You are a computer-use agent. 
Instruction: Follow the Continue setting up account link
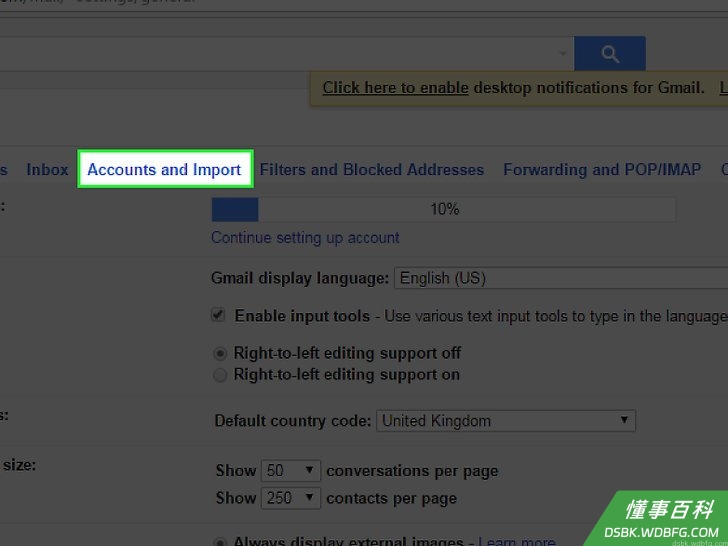[305, 238]
